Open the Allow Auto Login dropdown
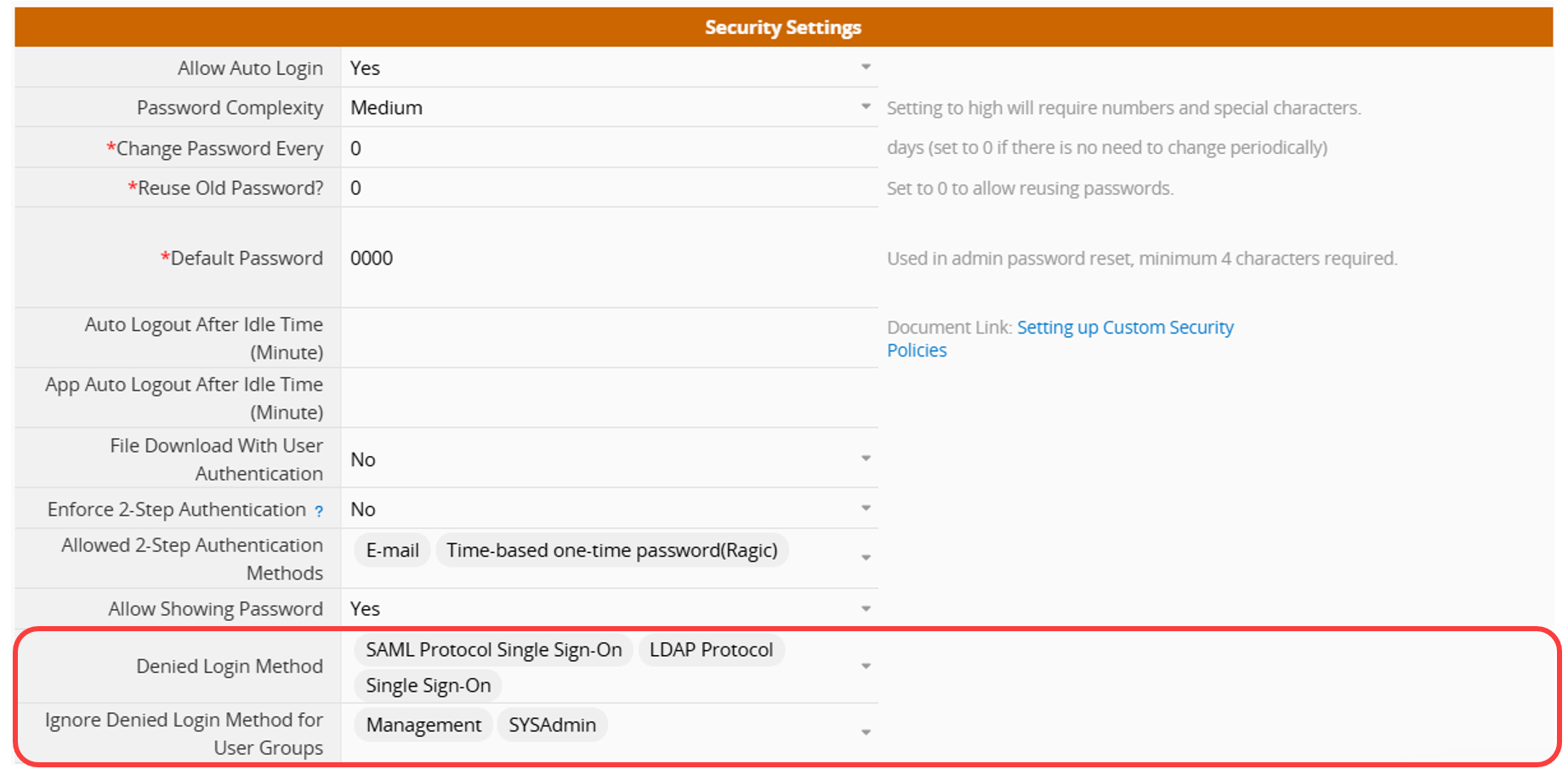Screen dimensions: 1568x775 866,67
